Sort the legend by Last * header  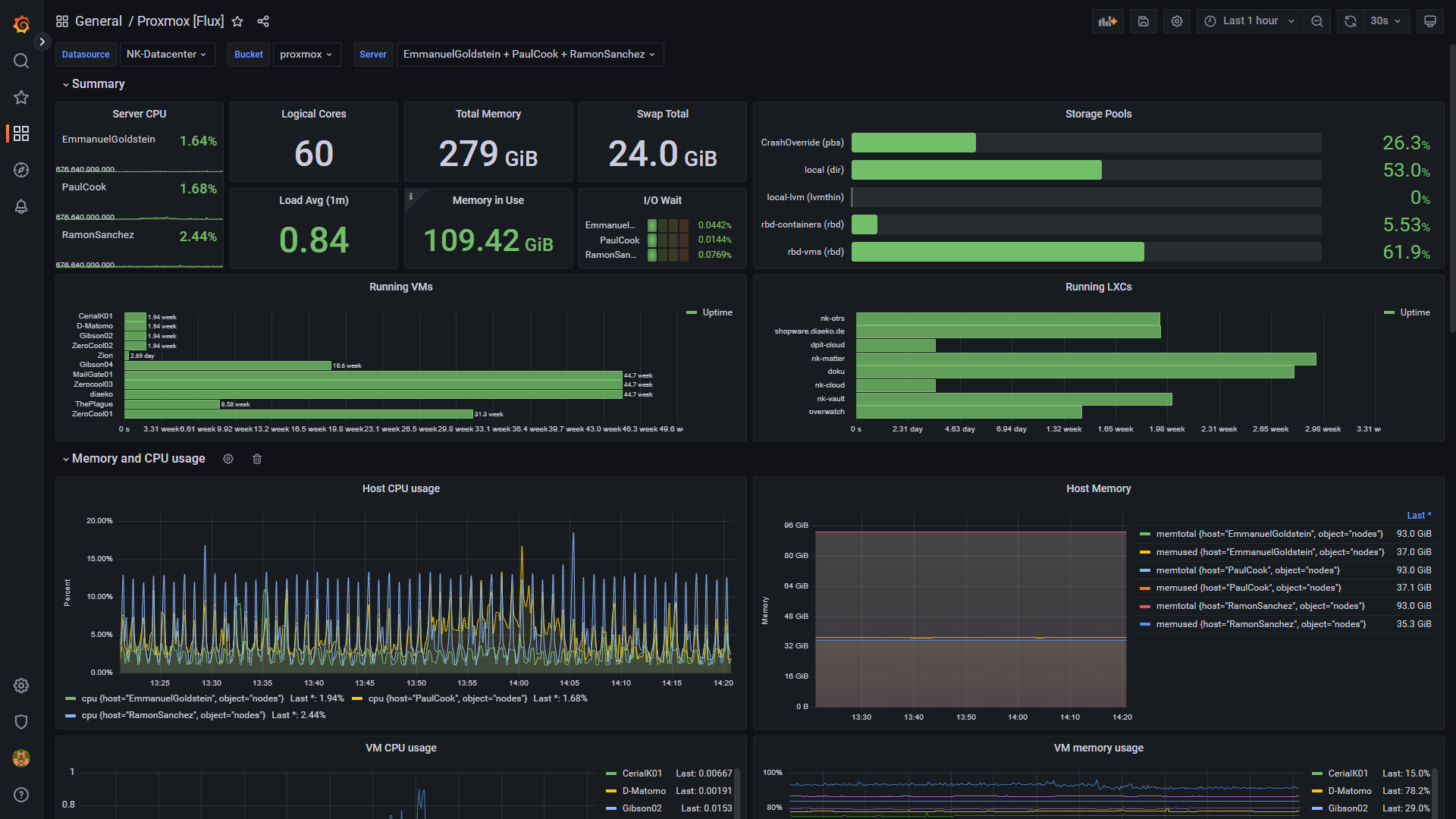coord(1418,516)
